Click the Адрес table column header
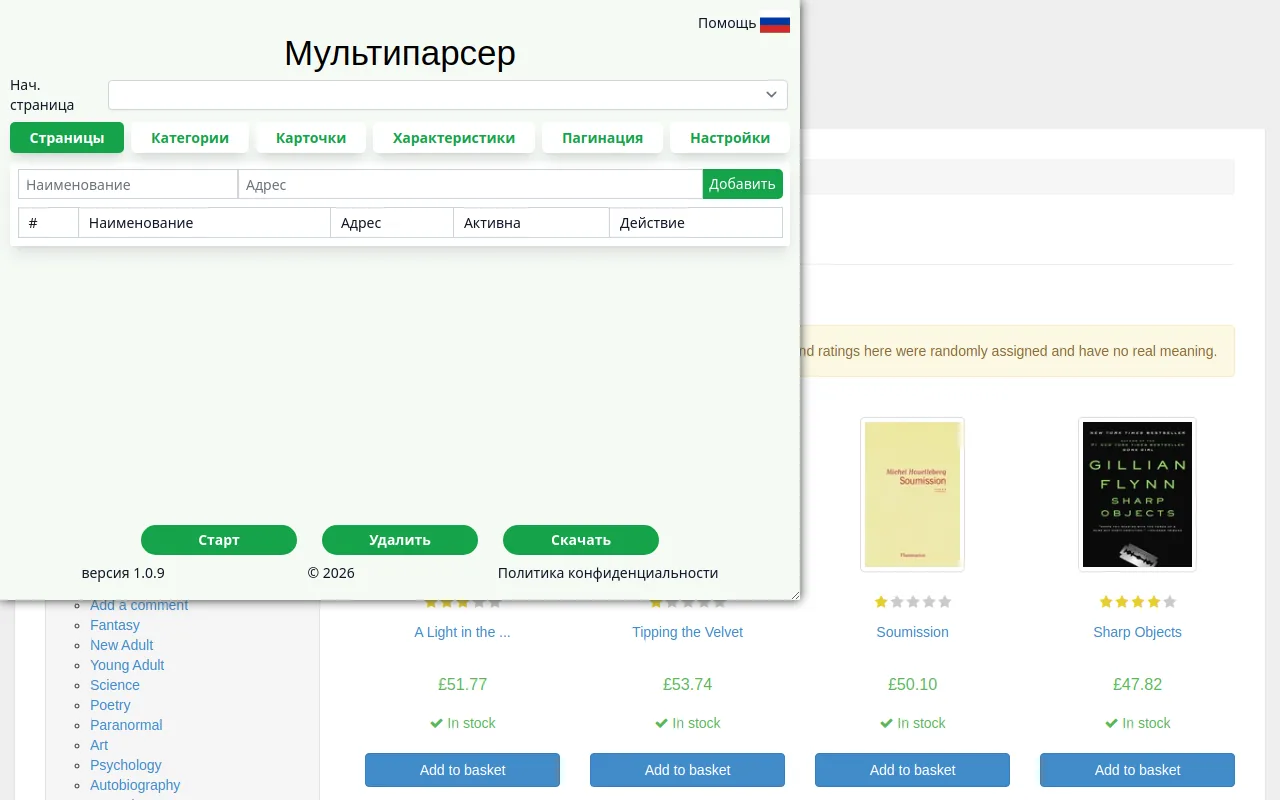Screen dimensions: 1280x800 (x=392, y=223)
